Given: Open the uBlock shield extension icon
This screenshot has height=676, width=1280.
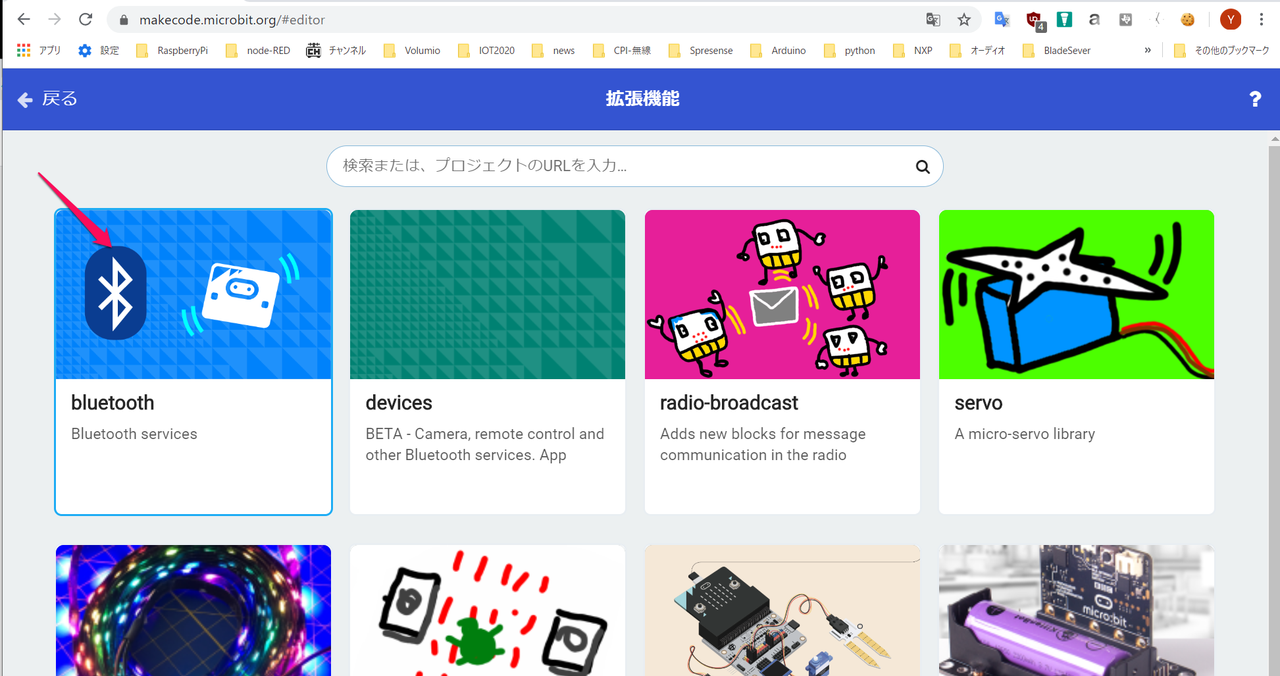Looking at the screenshot, I should [x=1034, y=19].
